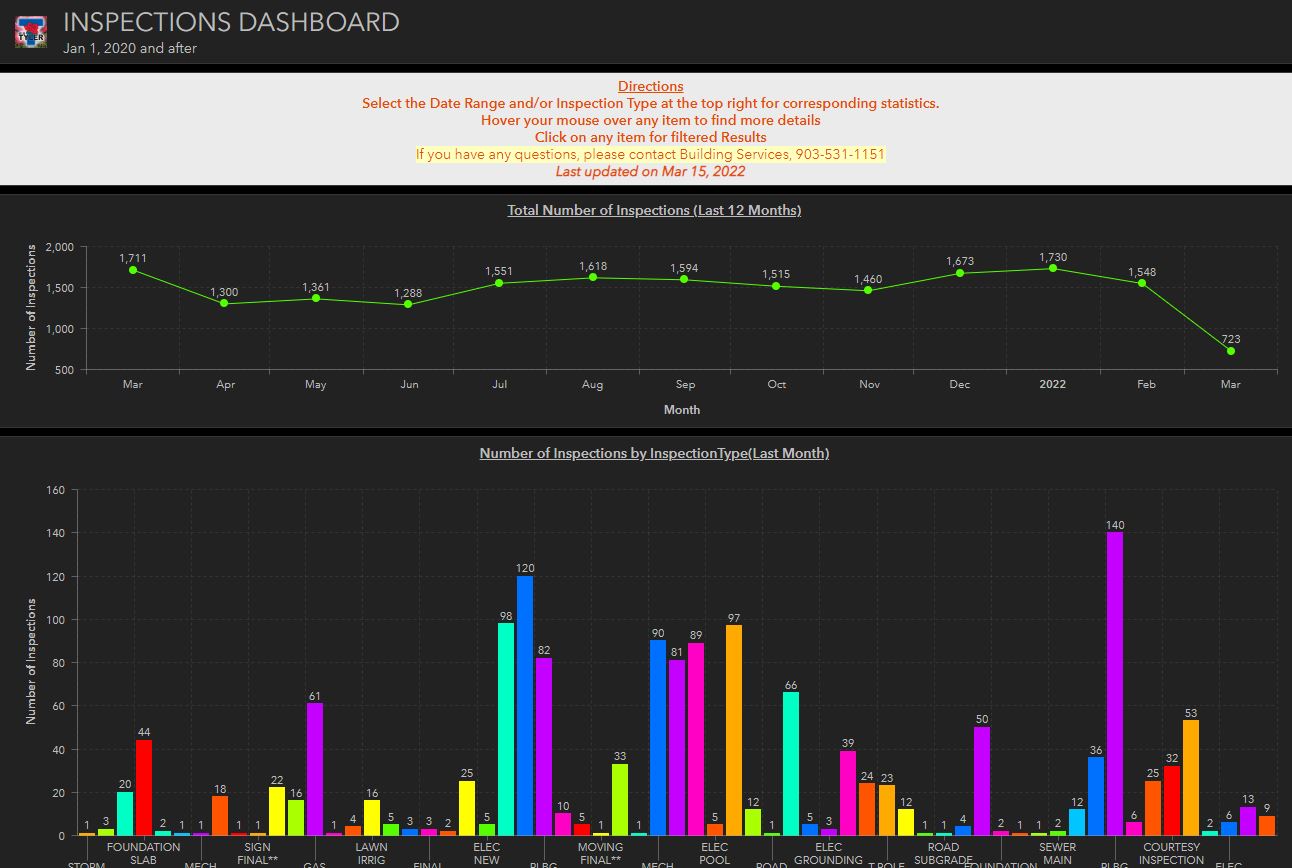Viewport: 1292px width, 868px height.
Task: Click the Last updated on Mar 15, 2022 text
Action: [x=650, y=170]
